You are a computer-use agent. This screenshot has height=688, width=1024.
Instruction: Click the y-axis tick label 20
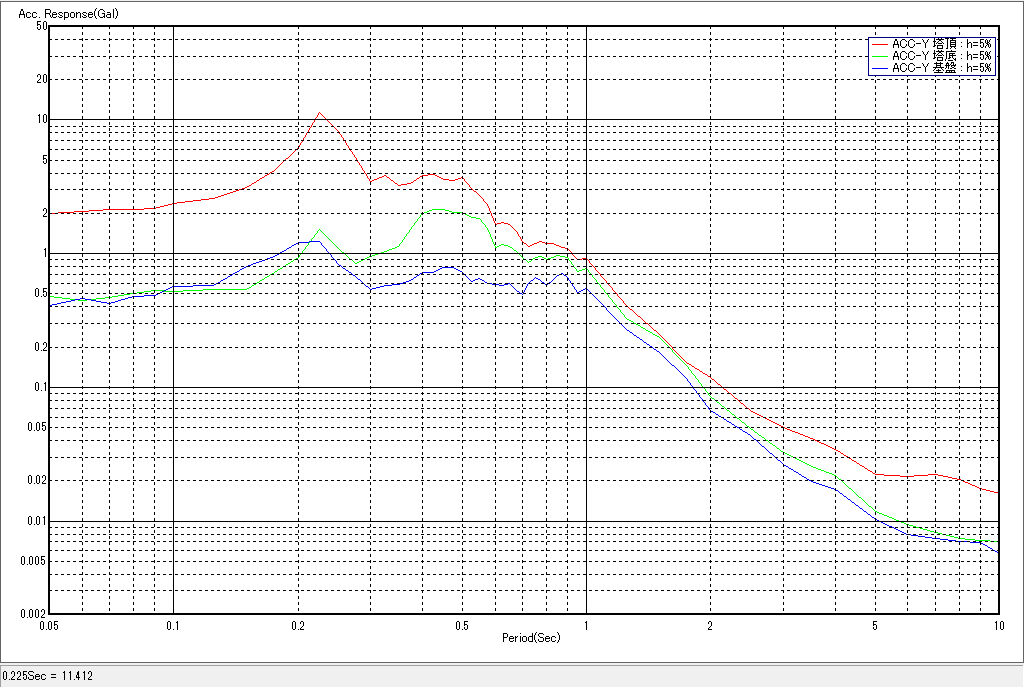41,79
